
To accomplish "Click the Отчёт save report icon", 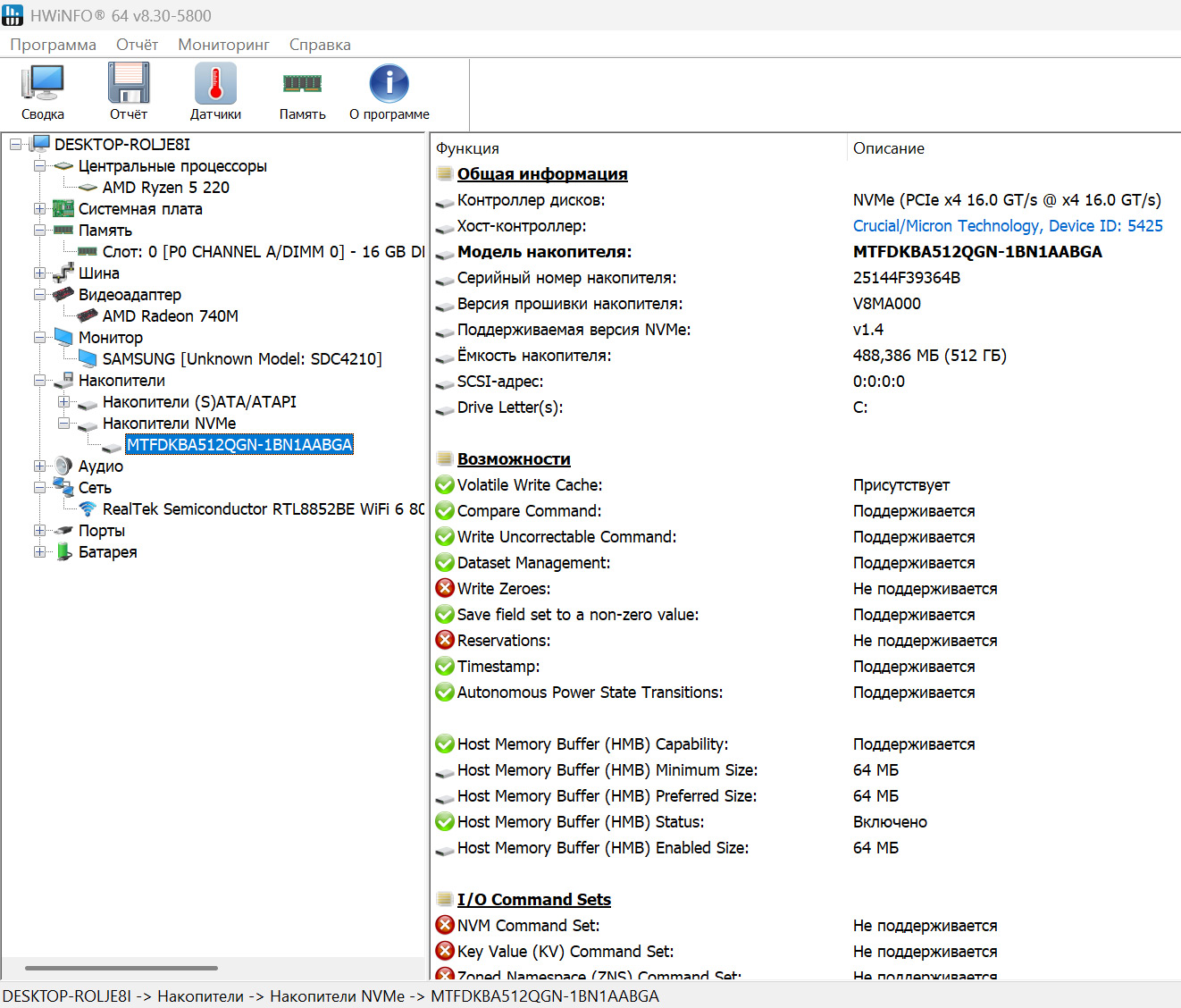I will tap(129, 84).
